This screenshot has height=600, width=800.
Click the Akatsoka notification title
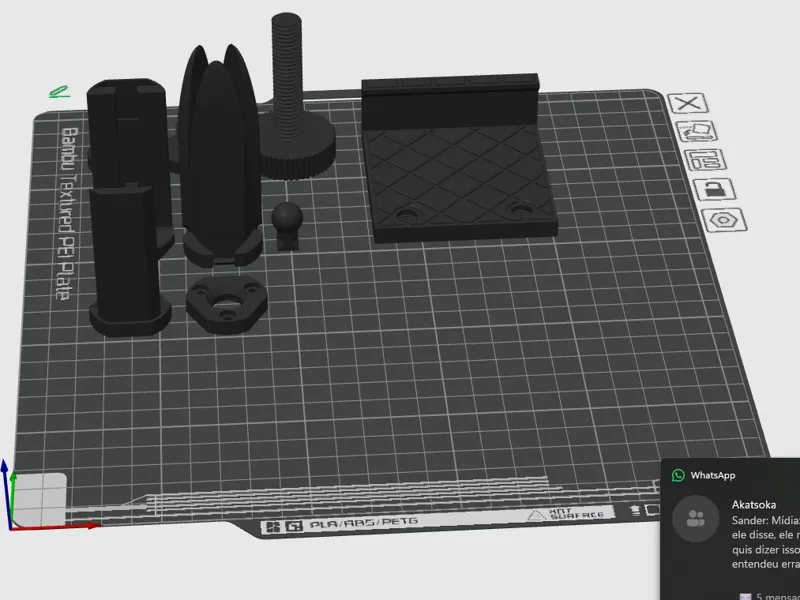(x=754, y=505)
